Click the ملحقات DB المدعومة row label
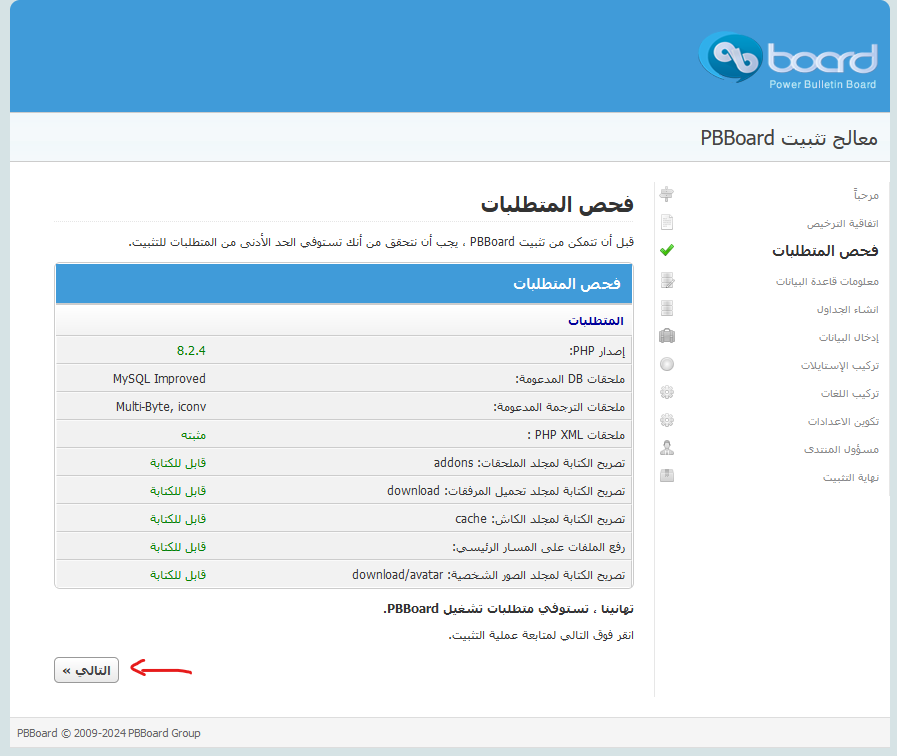 (570, 379)
